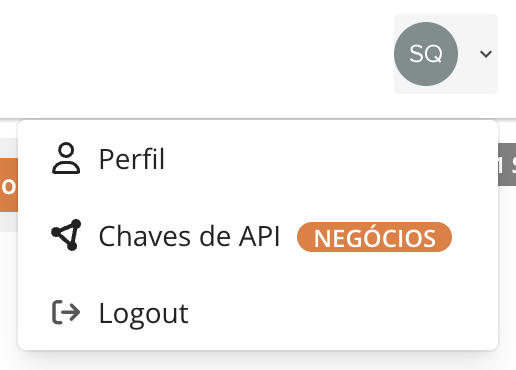Click the partially hidden orange button at left
Screen dimensions: 516x370
(x=9, y=185)
